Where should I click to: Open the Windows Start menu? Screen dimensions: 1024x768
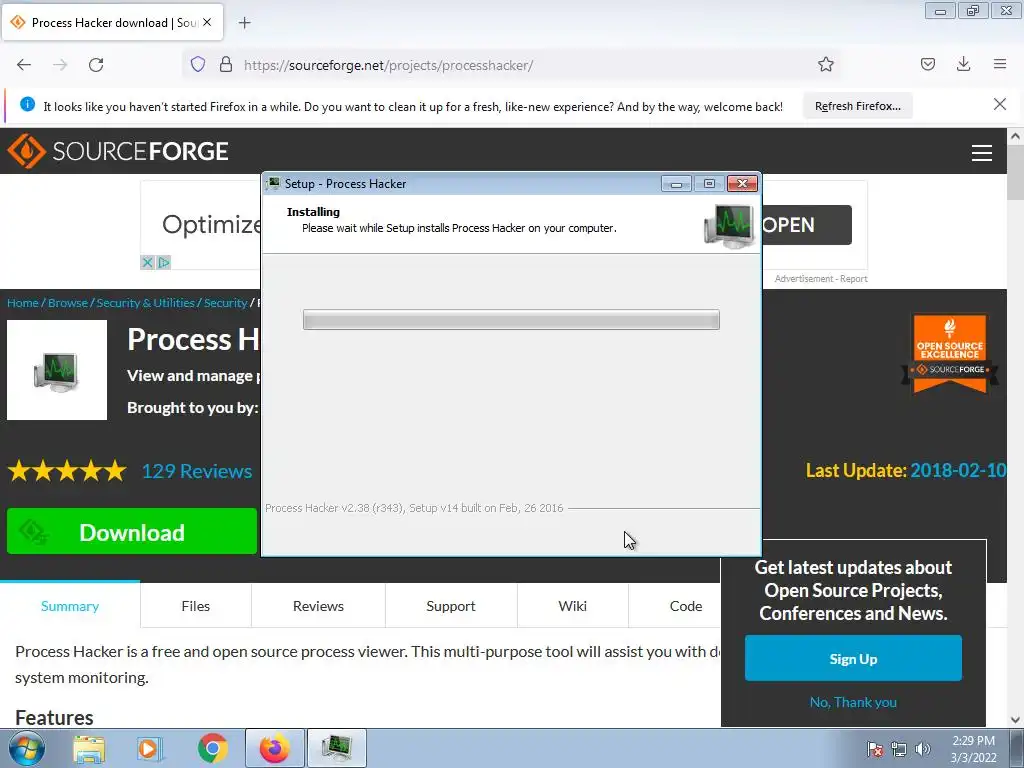pos(26,748)
